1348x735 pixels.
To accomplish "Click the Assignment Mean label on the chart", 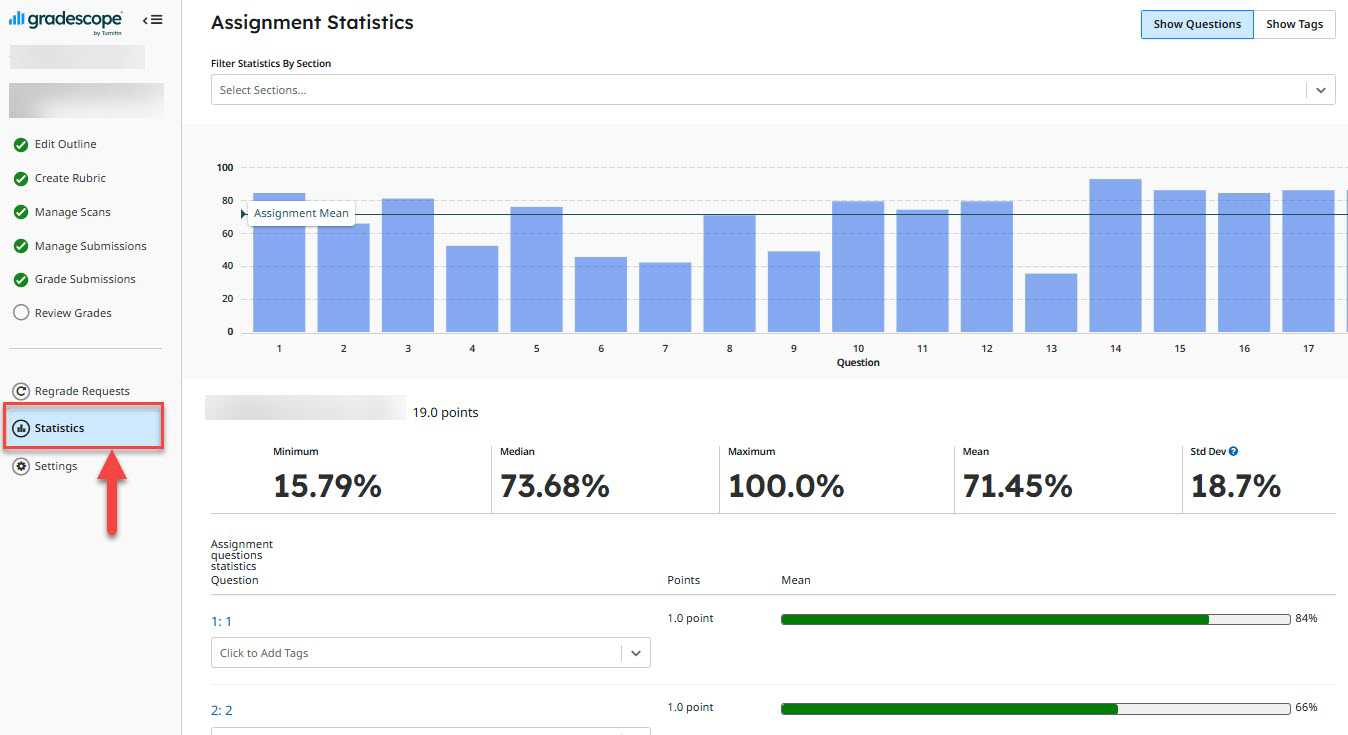I will tap(301, 213).
